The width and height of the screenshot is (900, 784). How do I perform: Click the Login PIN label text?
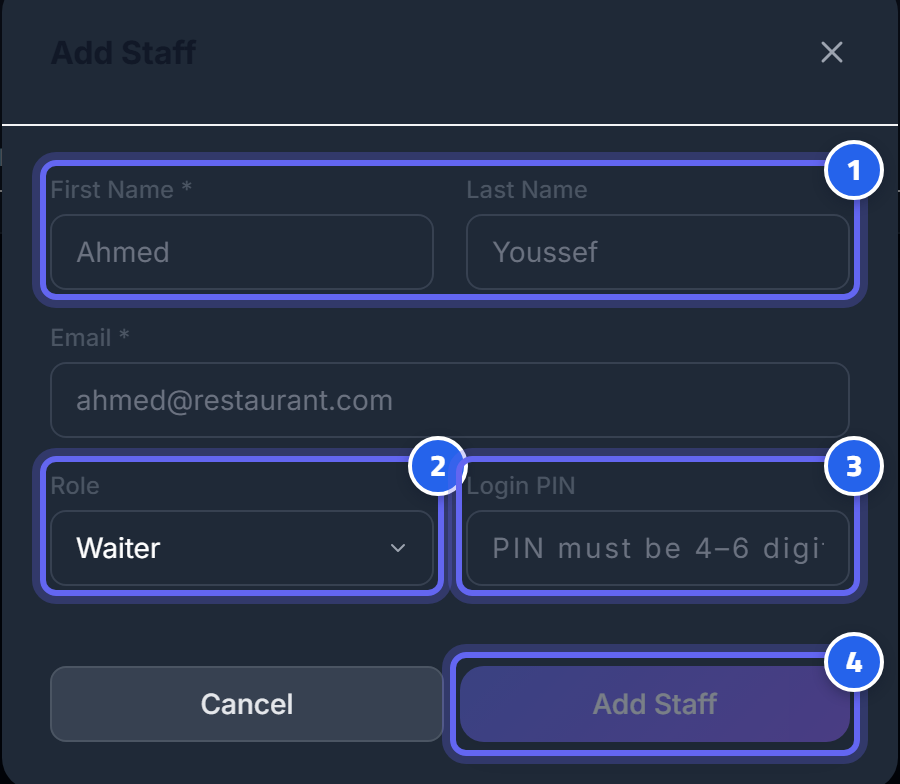[x=521, y=486]
